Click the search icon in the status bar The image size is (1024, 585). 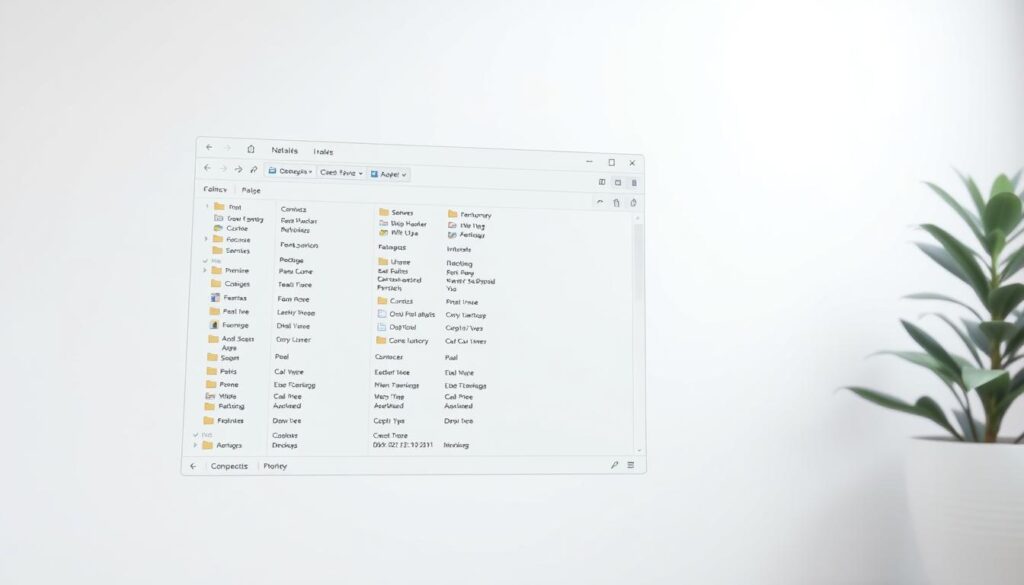613,466
